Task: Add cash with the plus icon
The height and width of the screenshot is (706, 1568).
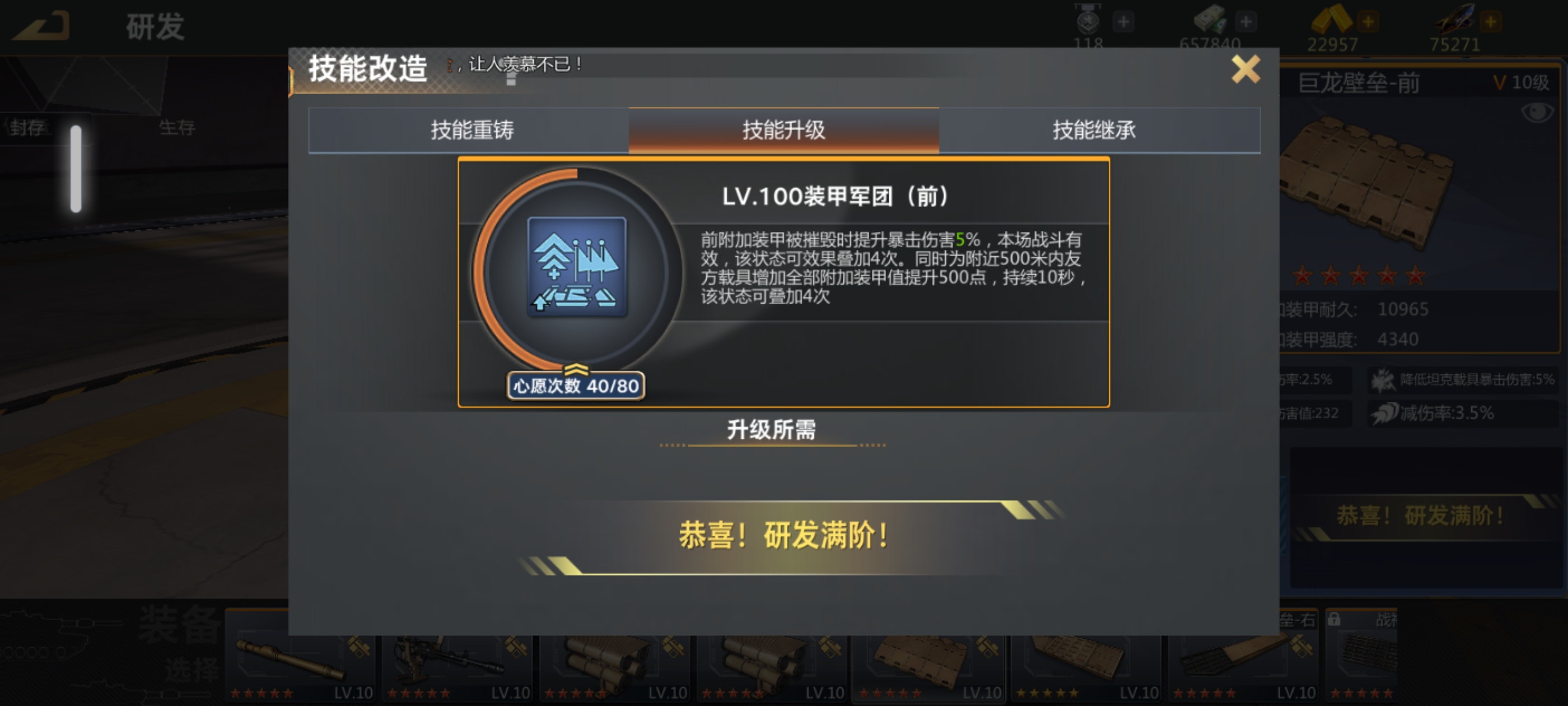Action: pyautogui.click(x=1245, y=22)
